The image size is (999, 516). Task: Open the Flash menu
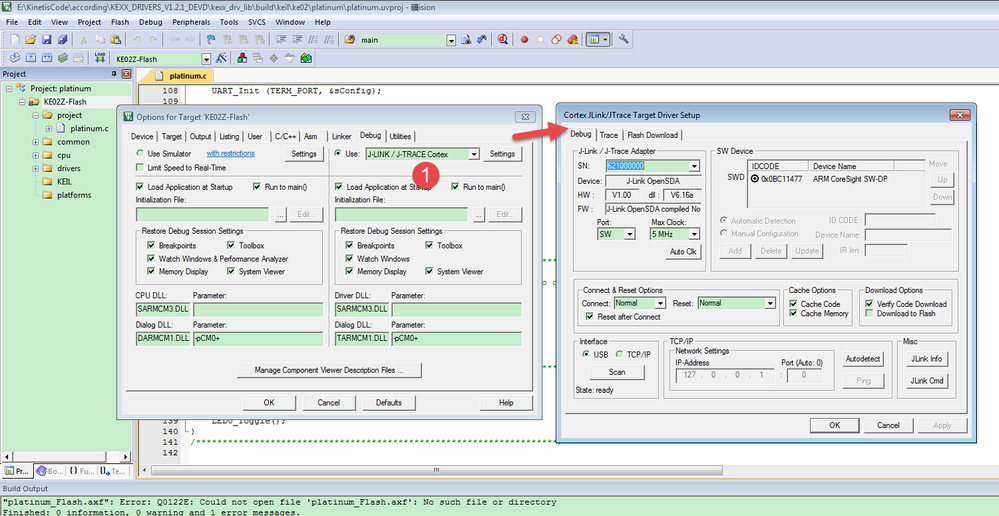(120, 22)
